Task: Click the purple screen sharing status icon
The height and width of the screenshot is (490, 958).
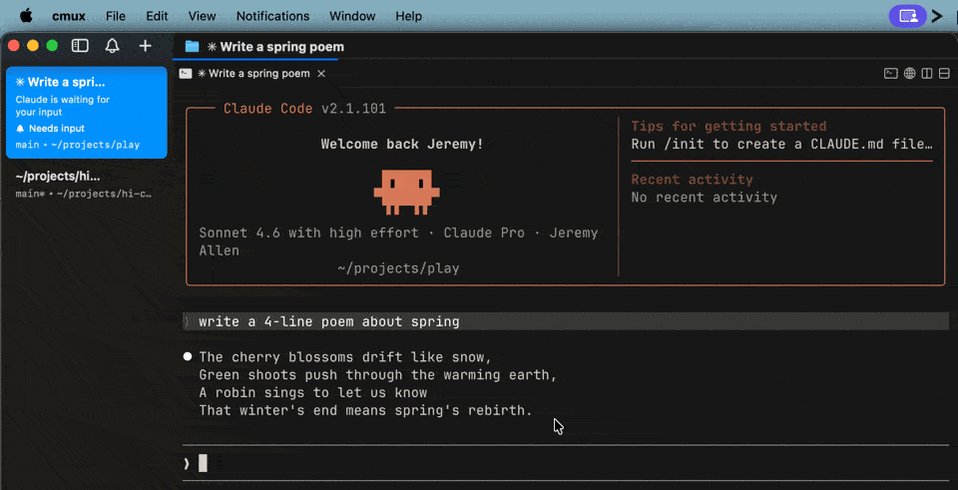Action: point(909,16)
